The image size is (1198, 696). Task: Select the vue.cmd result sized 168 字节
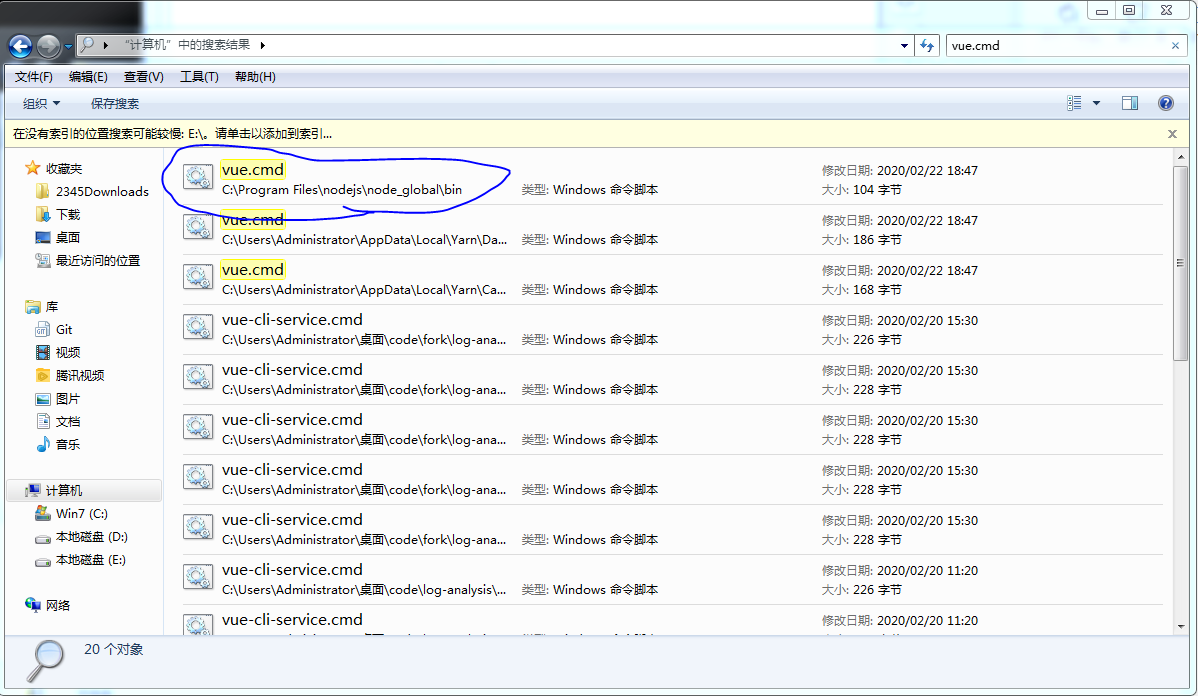tap(672, 280)
